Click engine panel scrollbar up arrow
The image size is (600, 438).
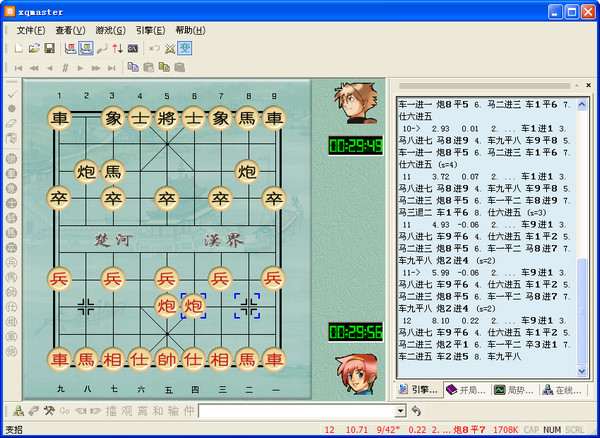[x=582, y=104]
